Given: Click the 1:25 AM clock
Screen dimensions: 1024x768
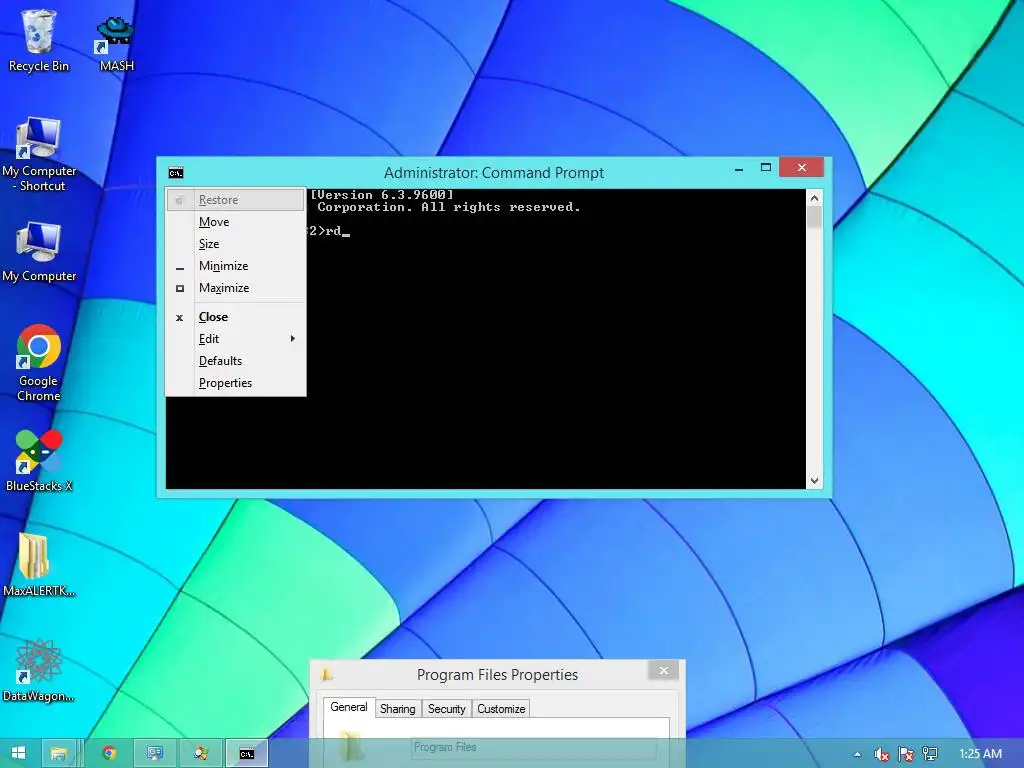Looking at the screenshot, I should pos(980,754).
